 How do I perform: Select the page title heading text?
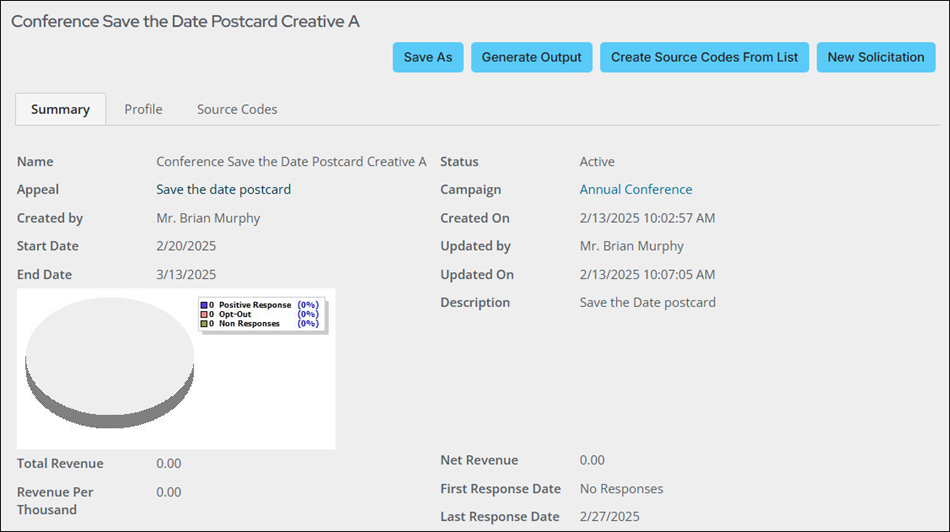(x=185, y=21)
